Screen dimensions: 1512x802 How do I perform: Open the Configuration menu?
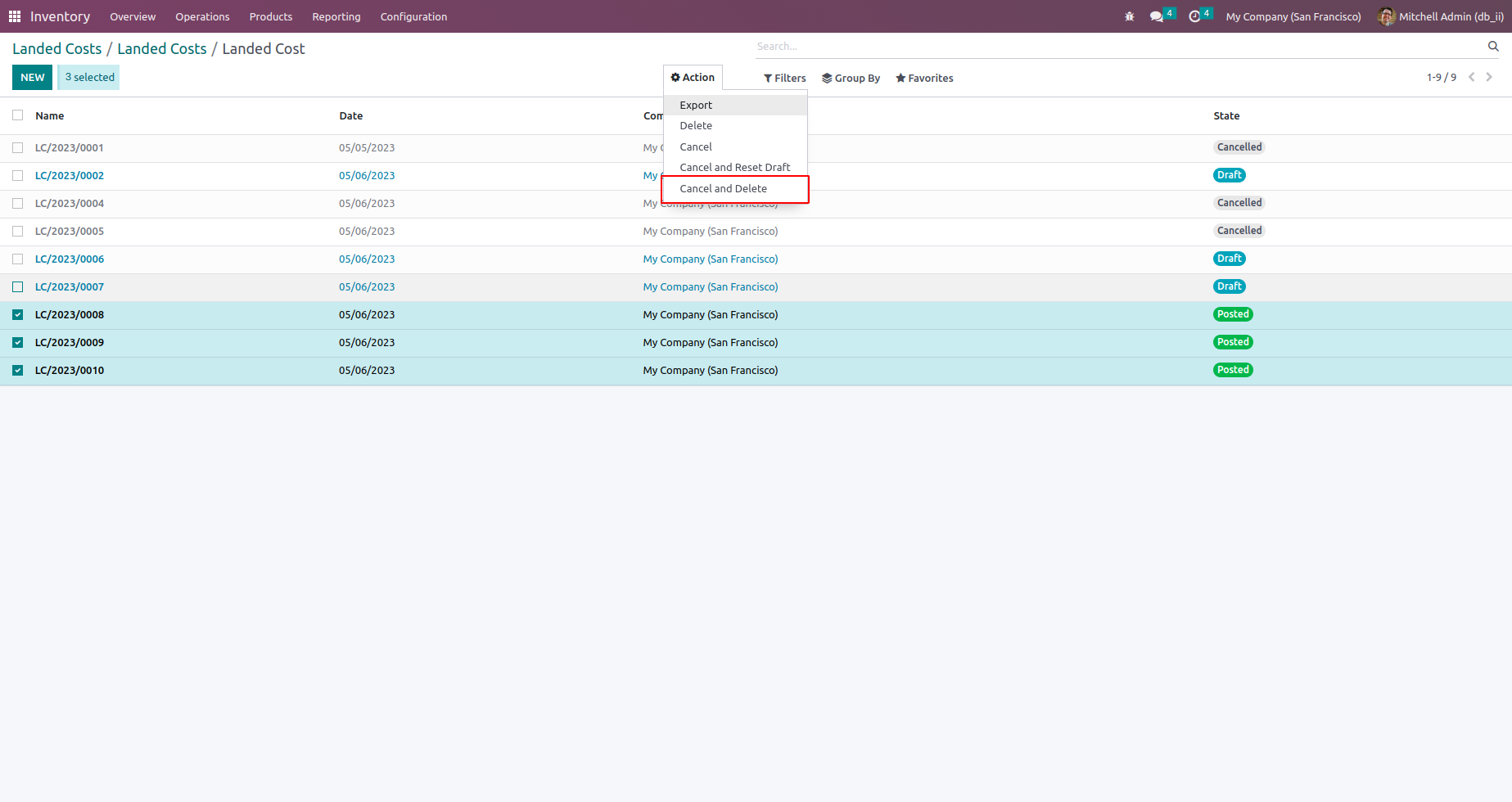(413, 16)
